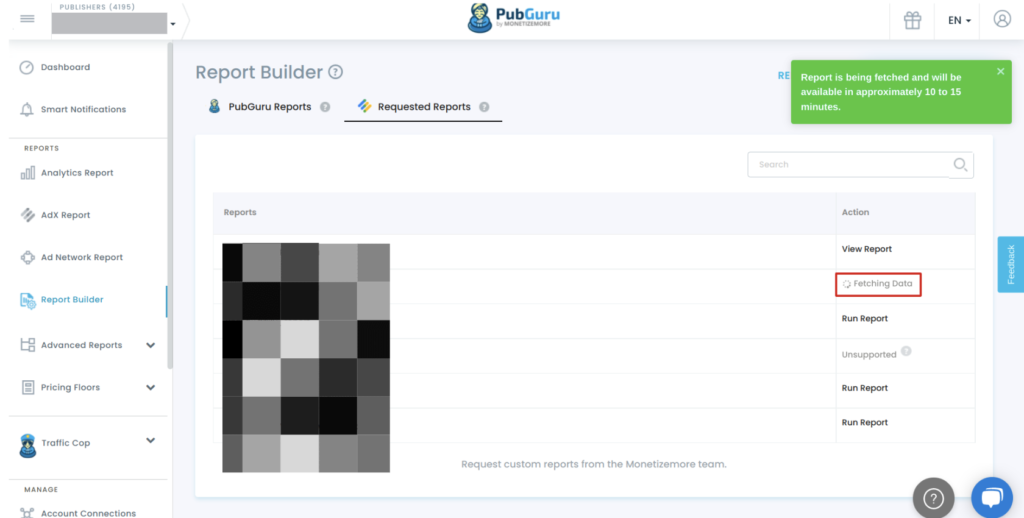Open the round help question-mark button
Viewport: 1024px width, 518px height.
coord(933,498)
